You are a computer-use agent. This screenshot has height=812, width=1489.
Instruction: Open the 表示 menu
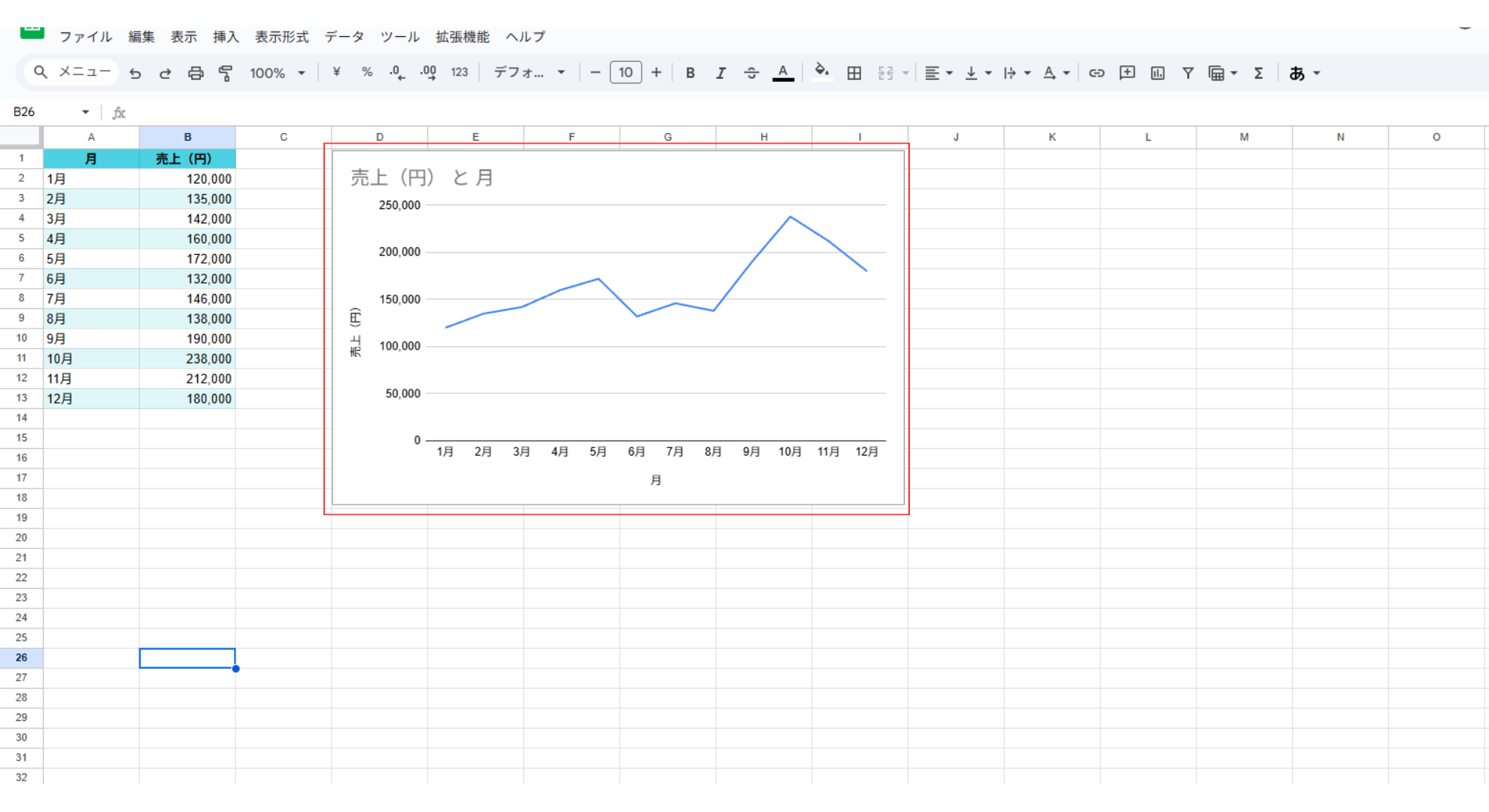(183, 37)
